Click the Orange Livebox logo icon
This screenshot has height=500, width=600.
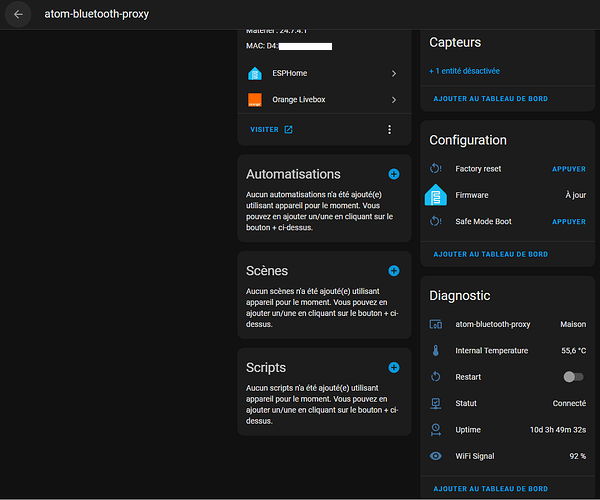pyautogui.click(x=254, y=99)
